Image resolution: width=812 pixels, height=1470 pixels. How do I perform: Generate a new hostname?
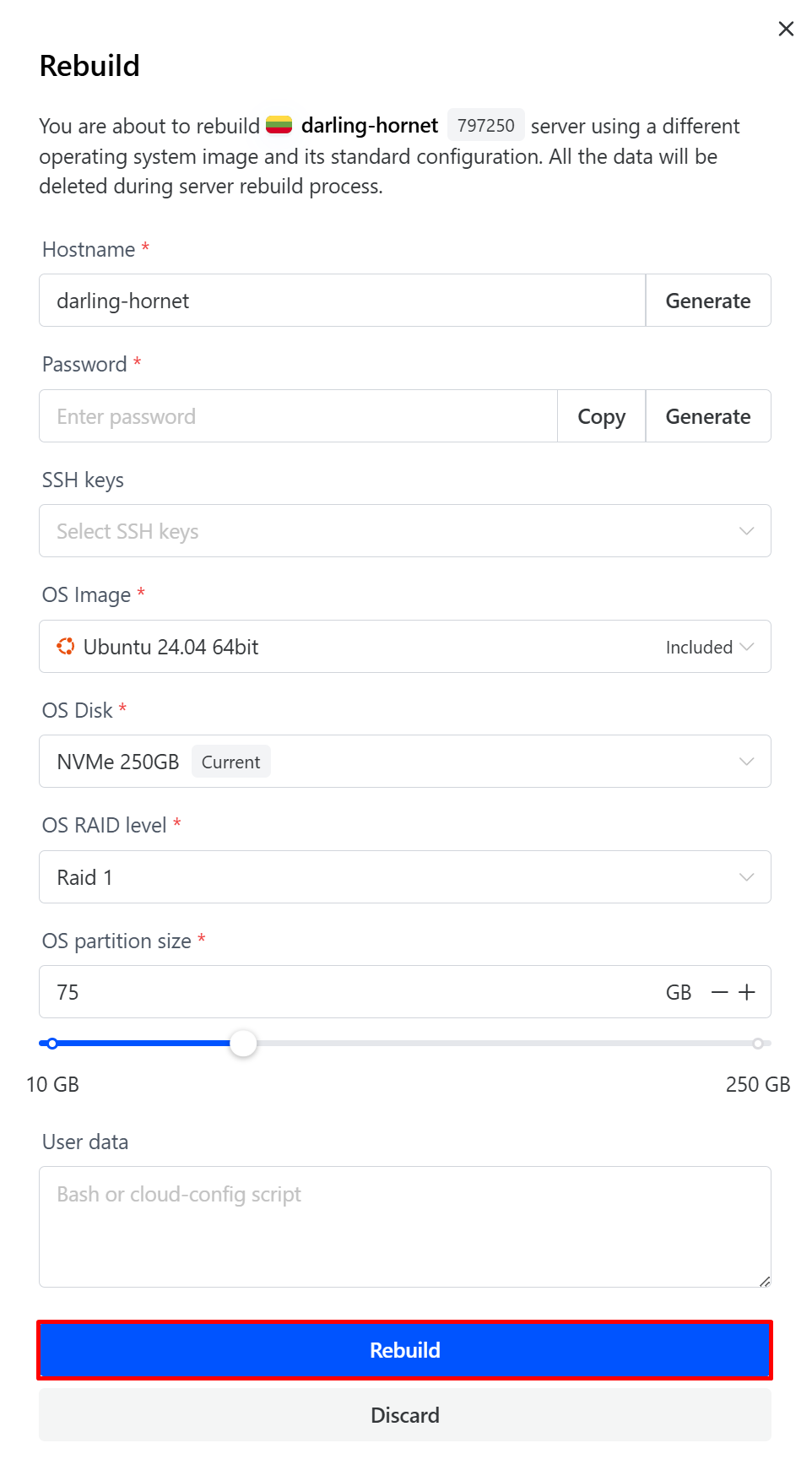(707, 301)
